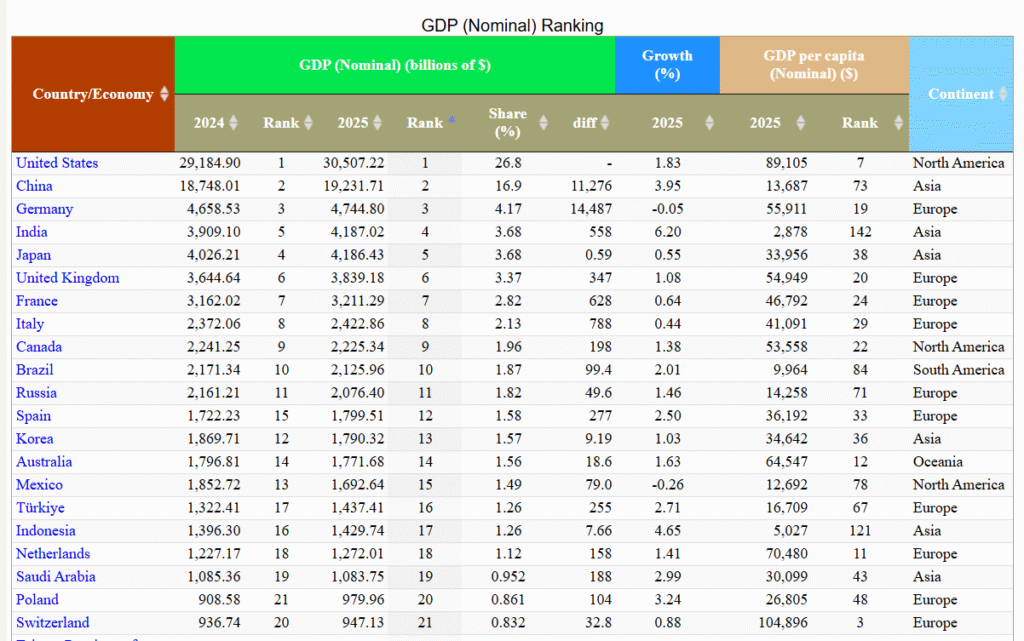Sort by 2024 Rank column arrows
The image size is (1024, 641).
click(x=308, y=123)
